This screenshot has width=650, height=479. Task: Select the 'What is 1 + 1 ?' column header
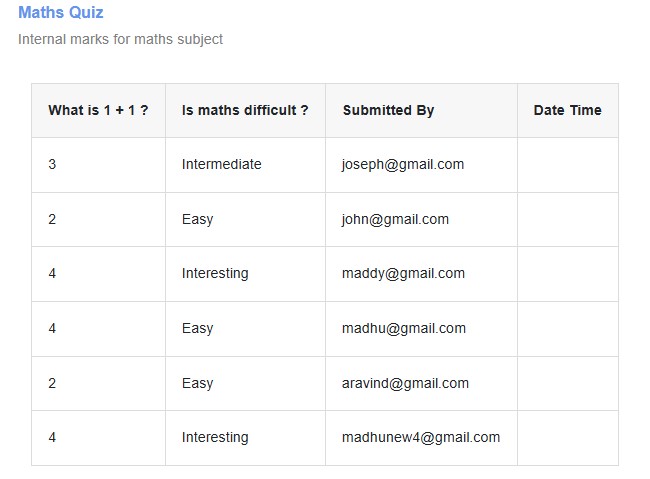(x=98, y=110)
